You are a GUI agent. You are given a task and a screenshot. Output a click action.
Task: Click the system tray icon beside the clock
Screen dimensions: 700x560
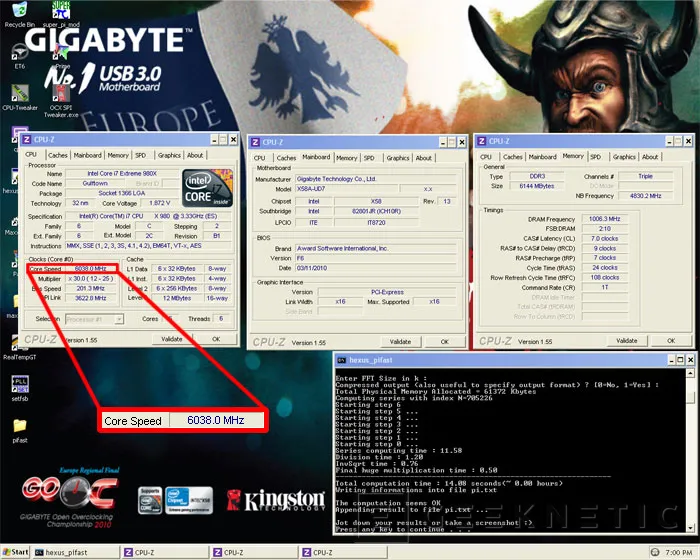[x=655, y=552]
